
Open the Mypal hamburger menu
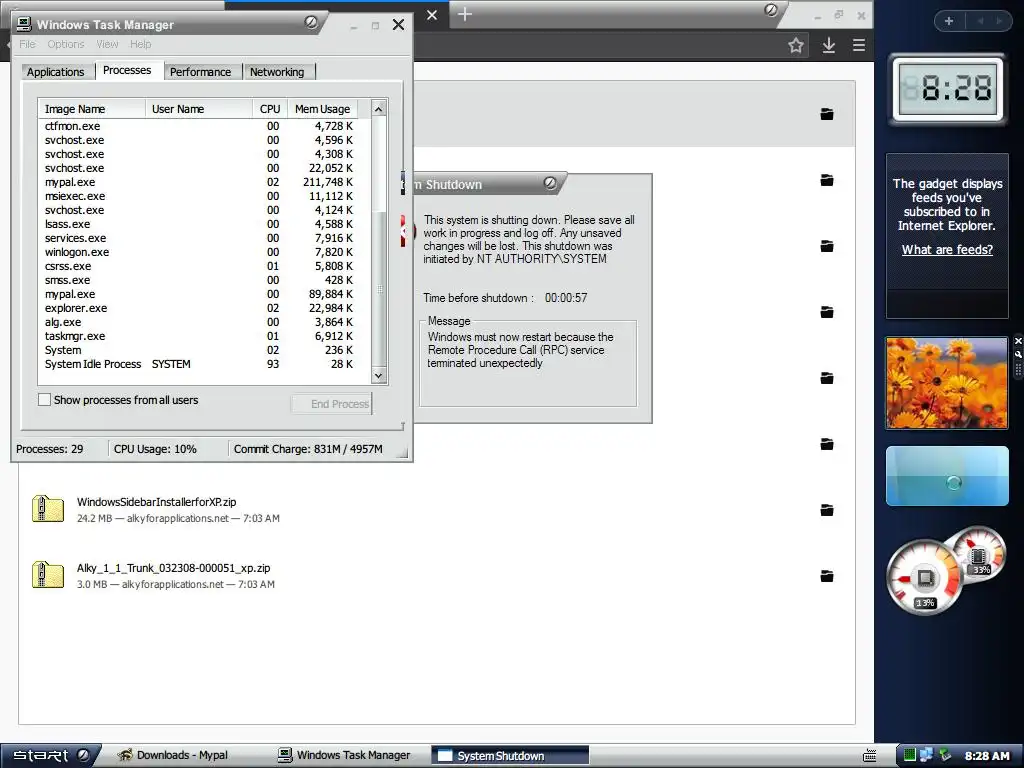coord(859,45)
